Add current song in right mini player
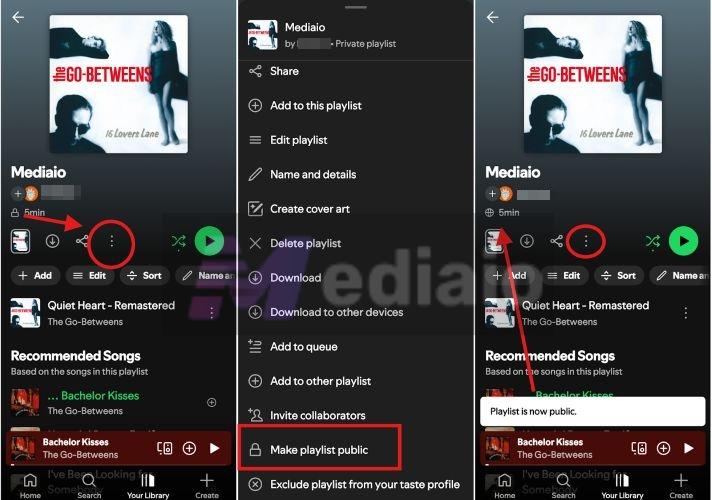Viewport: 712px width, 500px height. [663, 449]
